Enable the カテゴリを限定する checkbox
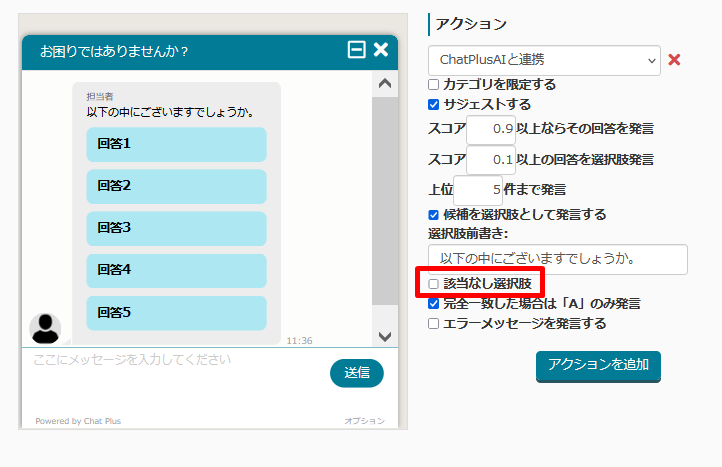This screenshot has width=722, height=467. pyautogui.click(x=434, y=85)
